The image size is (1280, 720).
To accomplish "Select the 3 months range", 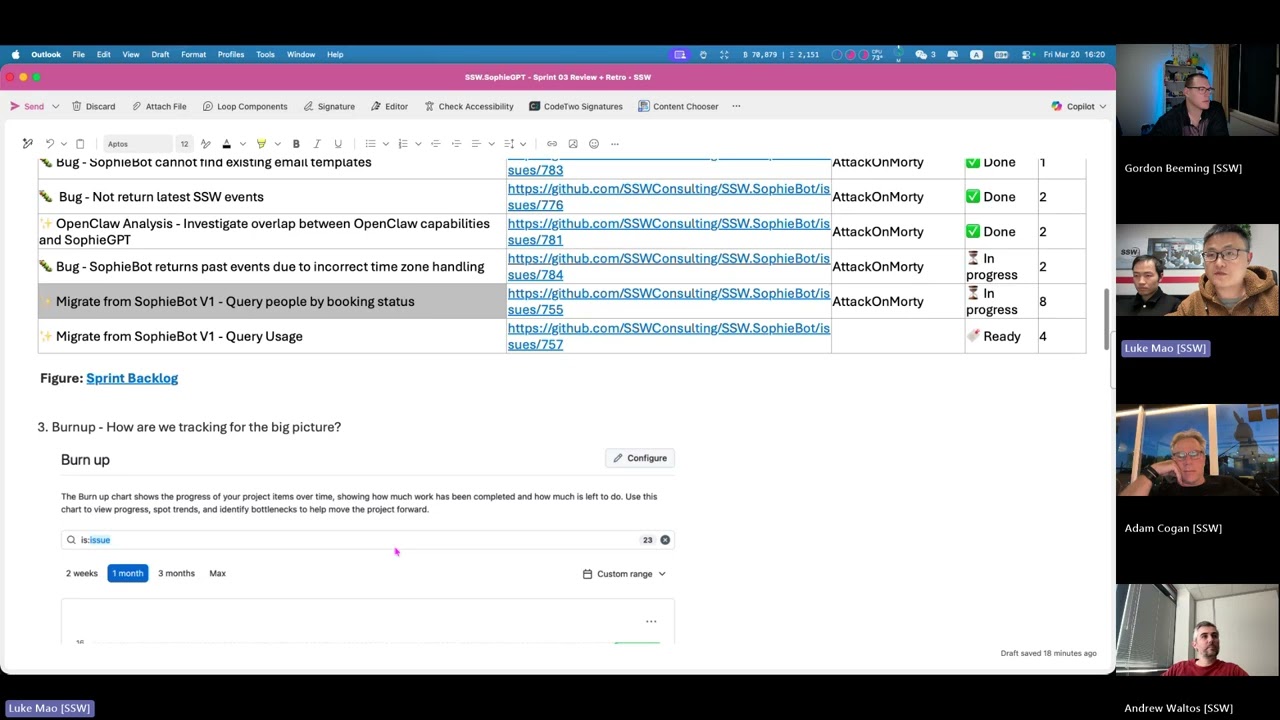I will click(x=176, y=573).
